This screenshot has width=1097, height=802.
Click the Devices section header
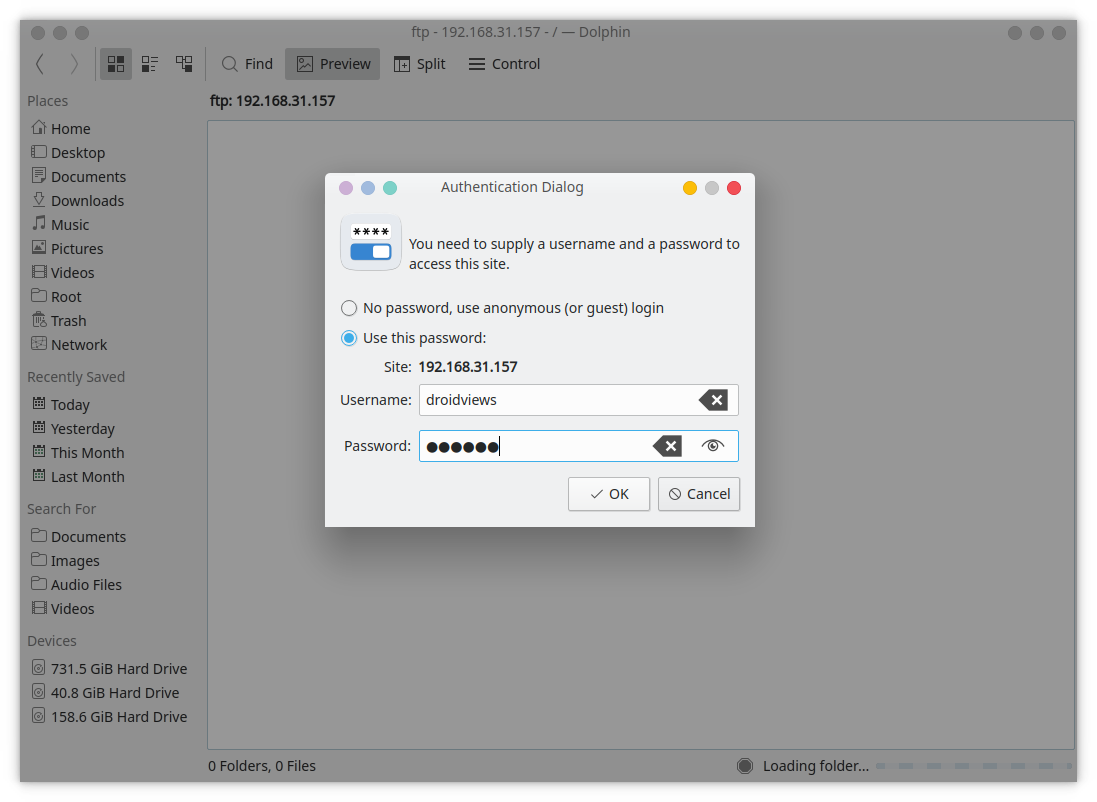[52, 641]
